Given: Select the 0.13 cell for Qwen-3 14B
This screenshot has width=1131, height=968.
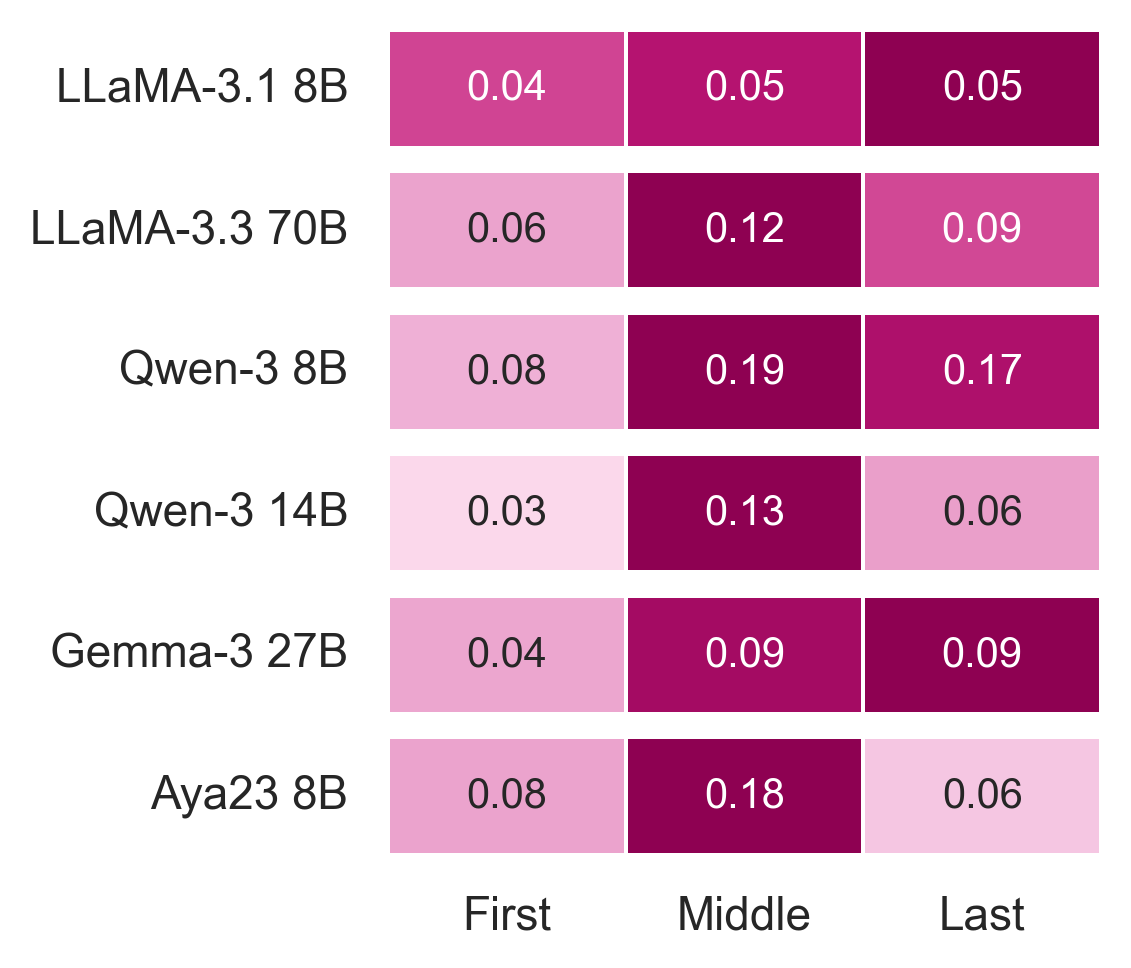Looking at the screenshot, I should pyautogui.click(x=744, y=513).
